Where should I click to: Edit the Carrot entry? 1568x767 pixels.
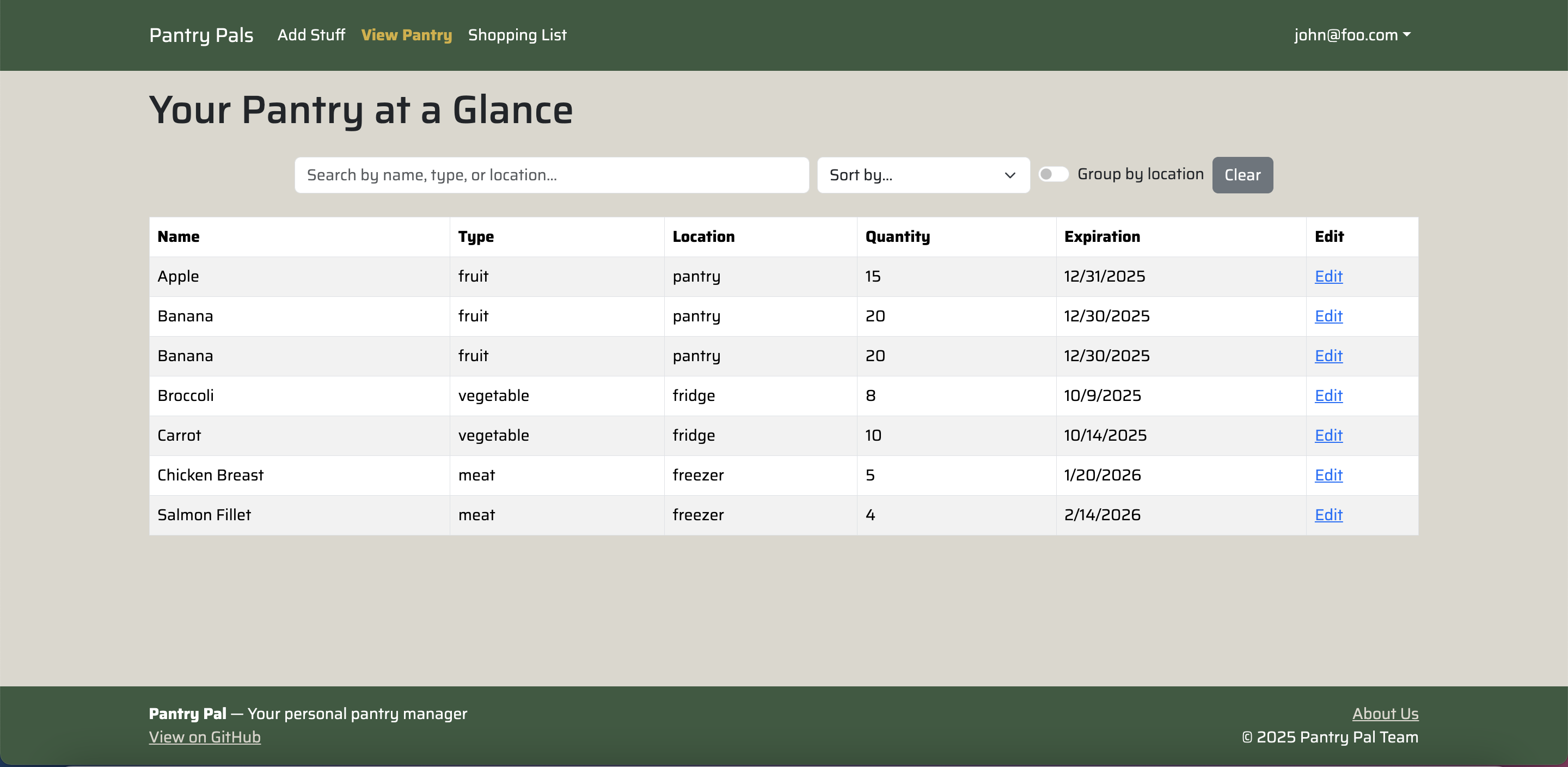click(x=1328, y=436)
